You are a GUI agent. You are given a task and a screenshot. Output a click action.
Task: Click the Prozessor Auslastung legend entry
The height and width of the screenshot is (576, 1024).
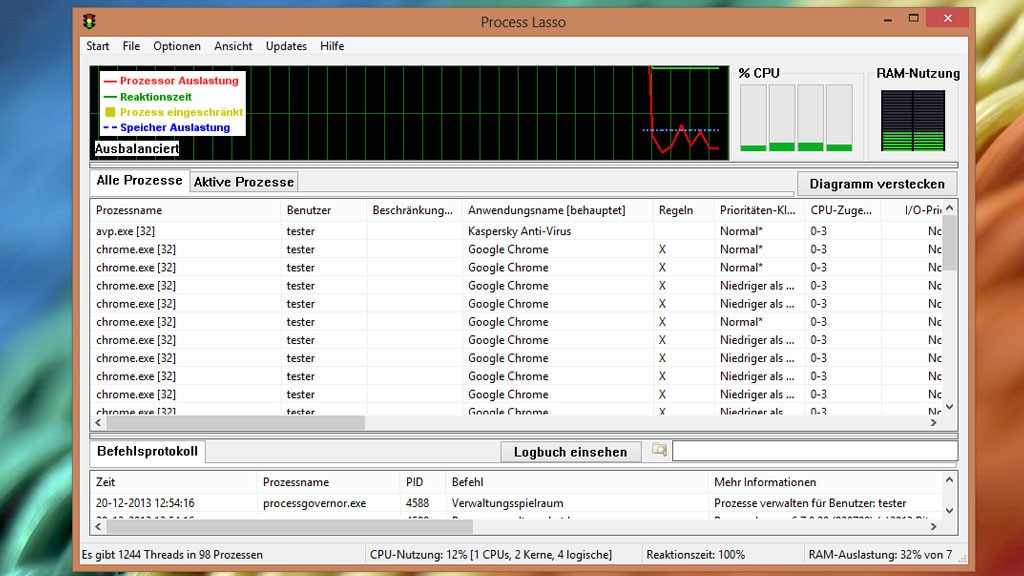pos(172,81)
